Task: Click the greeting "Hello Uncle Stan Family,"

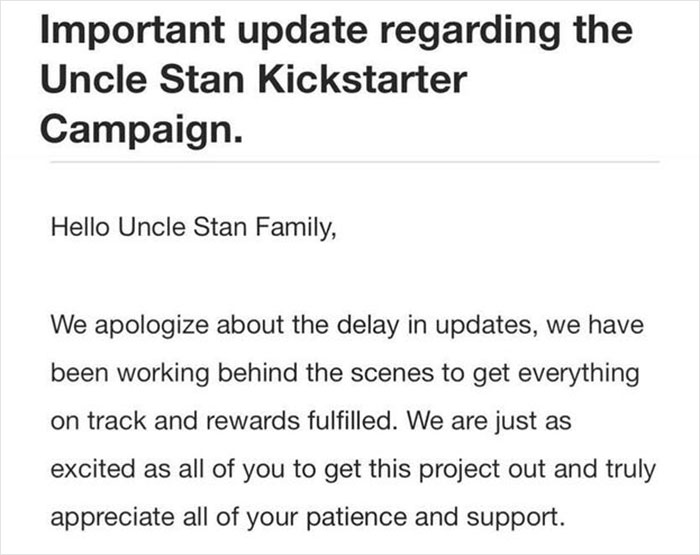Action: [193, 227]
